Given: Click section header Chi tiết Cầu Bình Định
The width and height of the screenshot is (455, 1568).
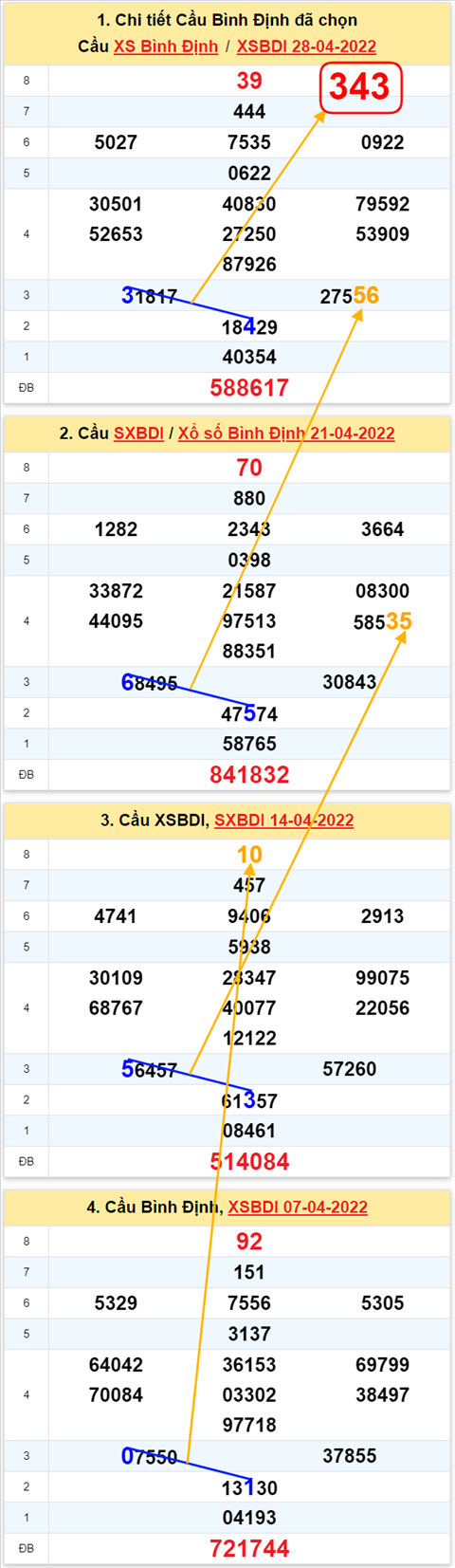Looking at the screenshot, I should tap(227, 20).
